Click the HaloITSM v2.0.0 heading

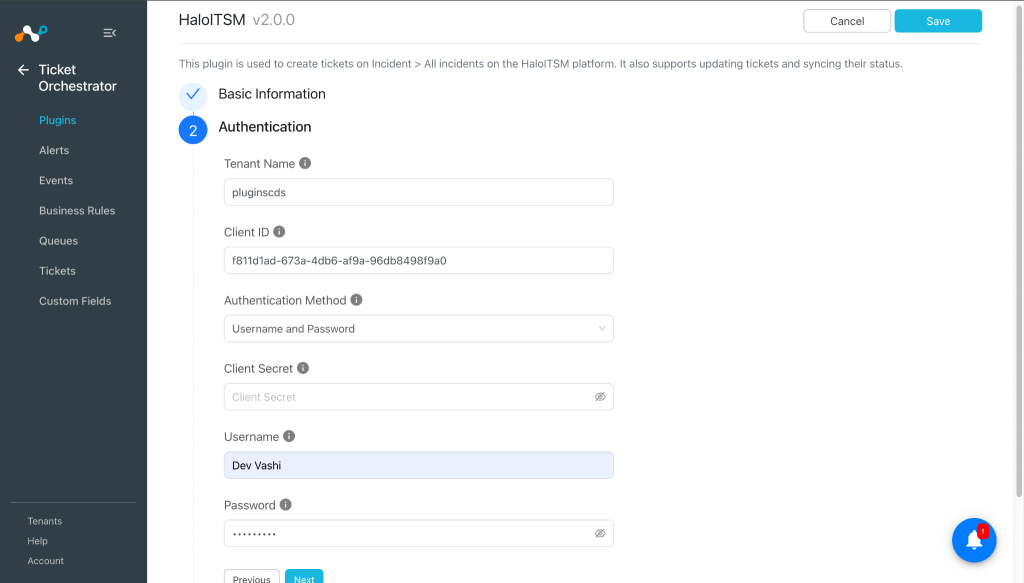236,20
